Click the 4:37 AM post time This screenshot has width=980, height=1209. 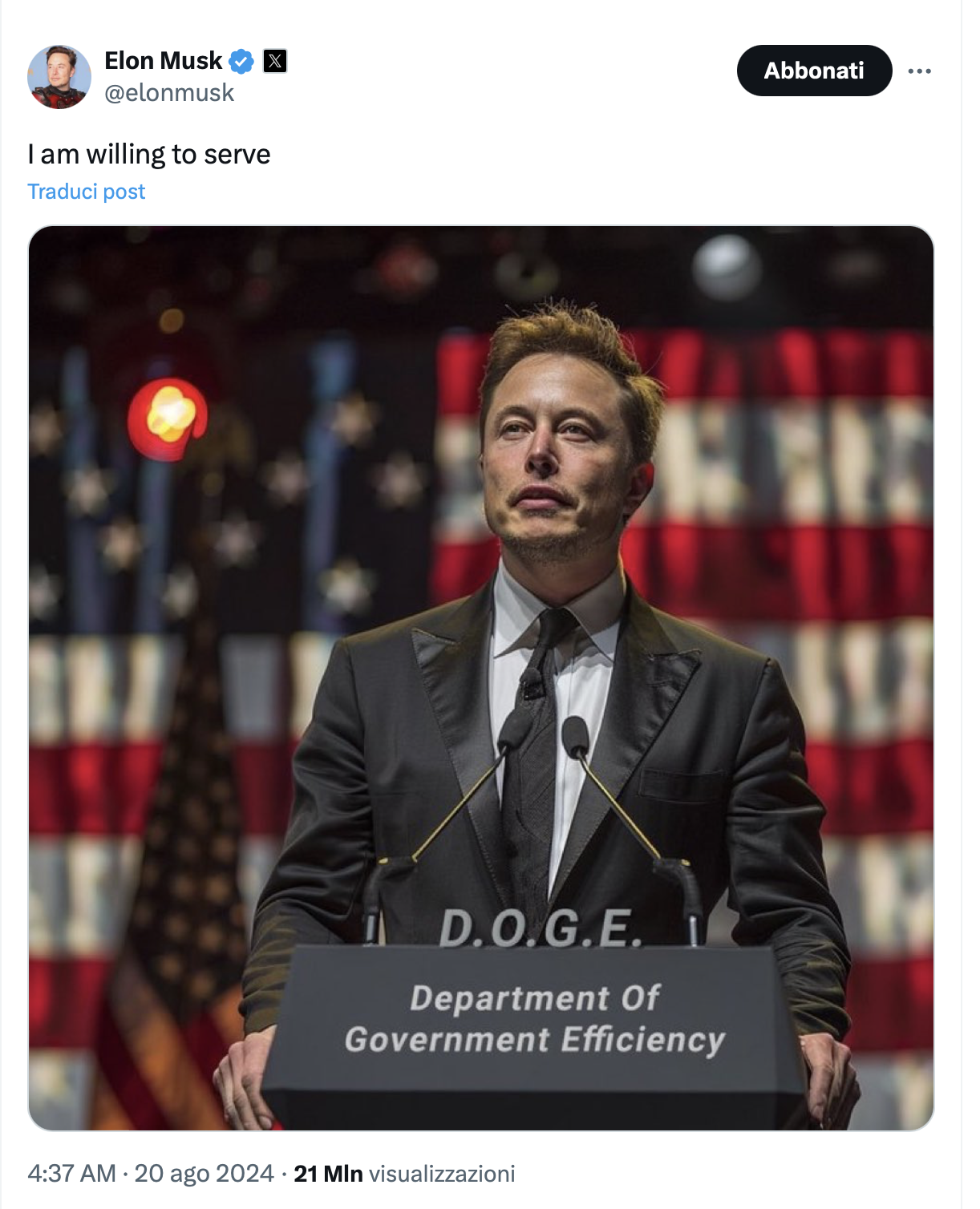coord(72,1174)
